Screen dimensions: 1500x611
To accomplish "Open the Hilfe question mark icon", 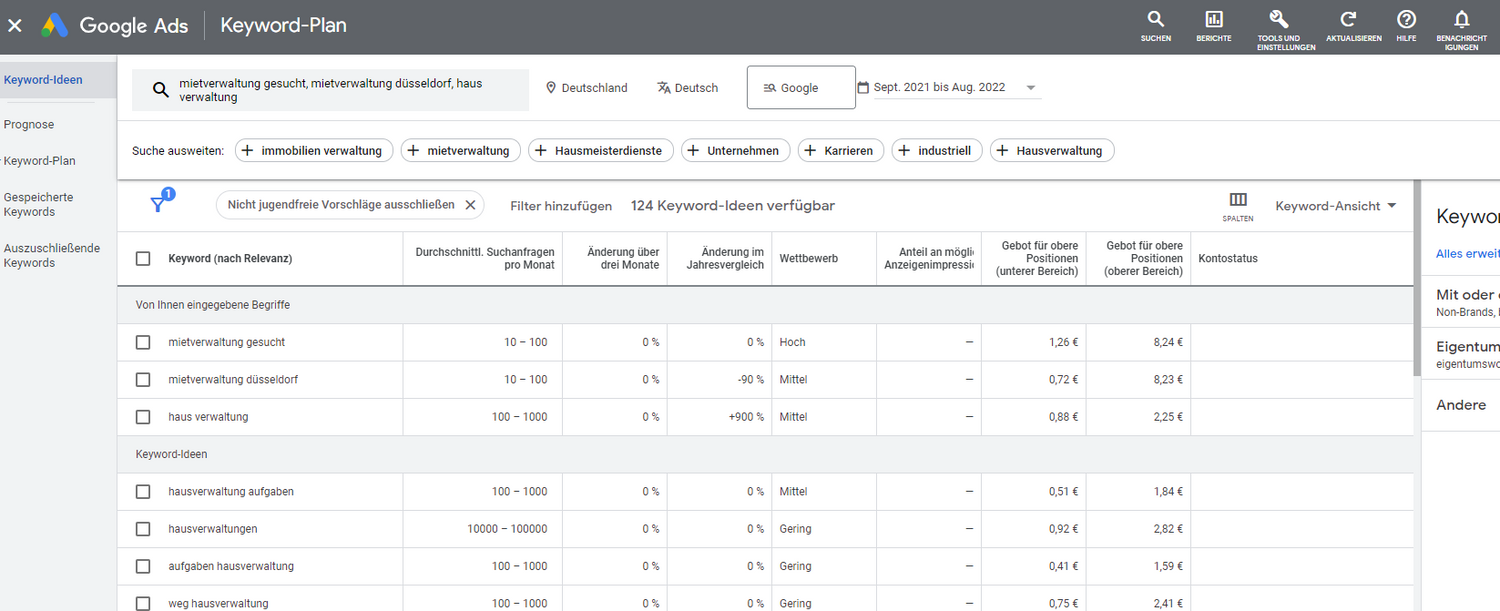I will [1406, 20].
